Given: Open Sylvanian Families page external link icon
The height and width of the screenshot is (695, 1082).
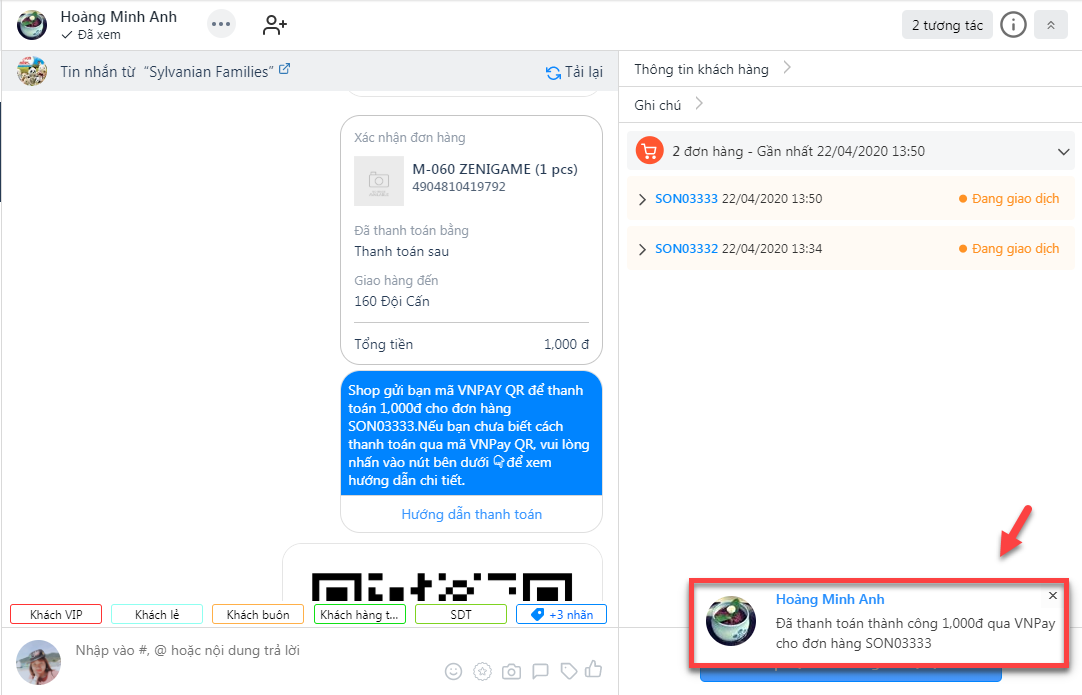Looking at the screenshot, I should point(284,69).
